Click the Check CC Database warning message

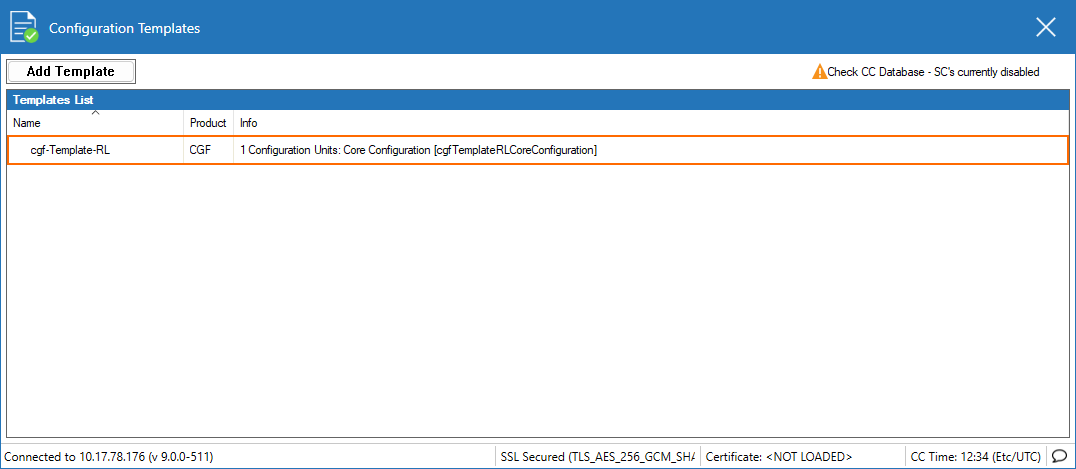[933, 71]
